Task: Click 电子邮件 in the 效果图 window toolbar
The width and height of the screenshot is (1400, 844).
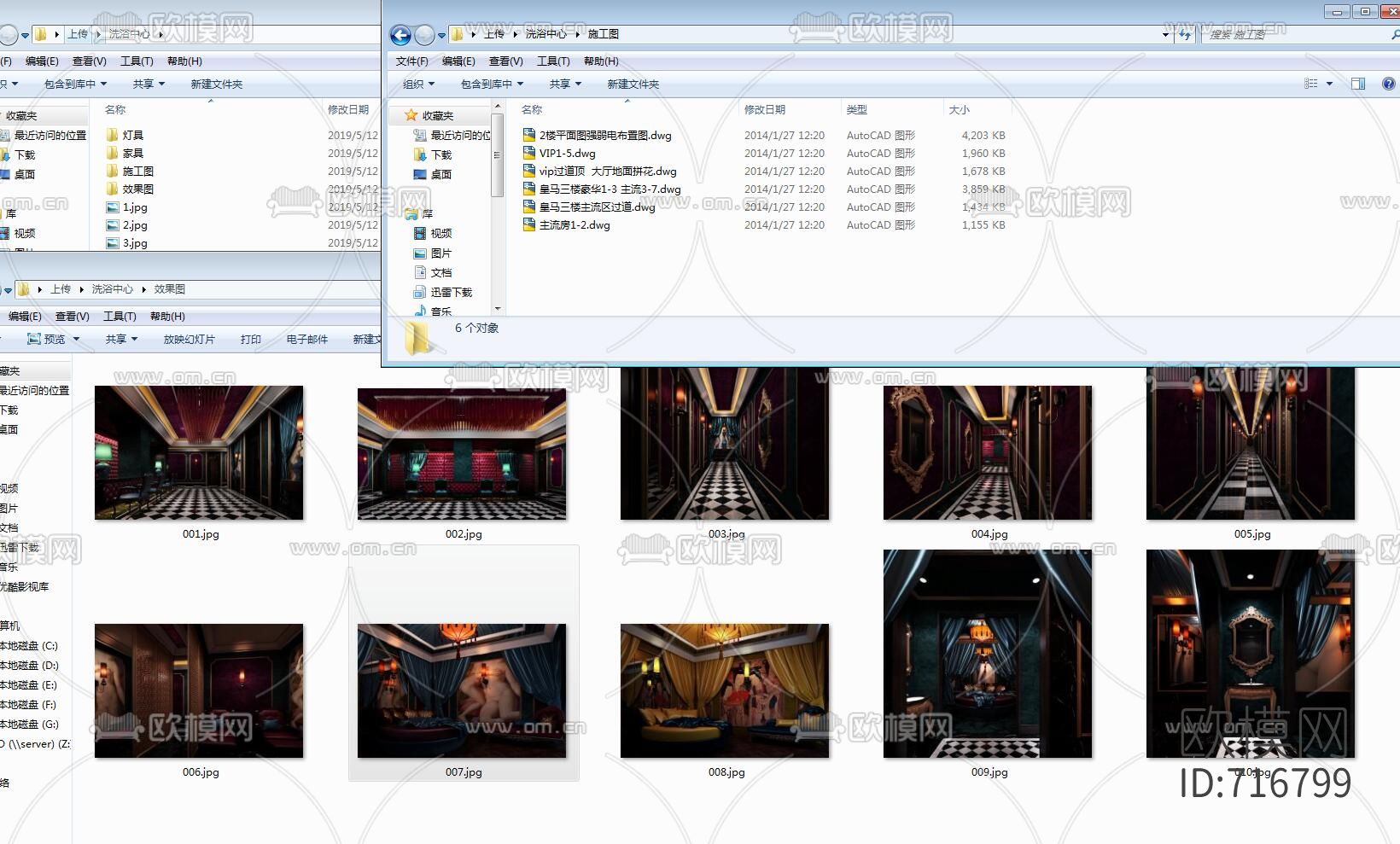Action: [307, 339]
